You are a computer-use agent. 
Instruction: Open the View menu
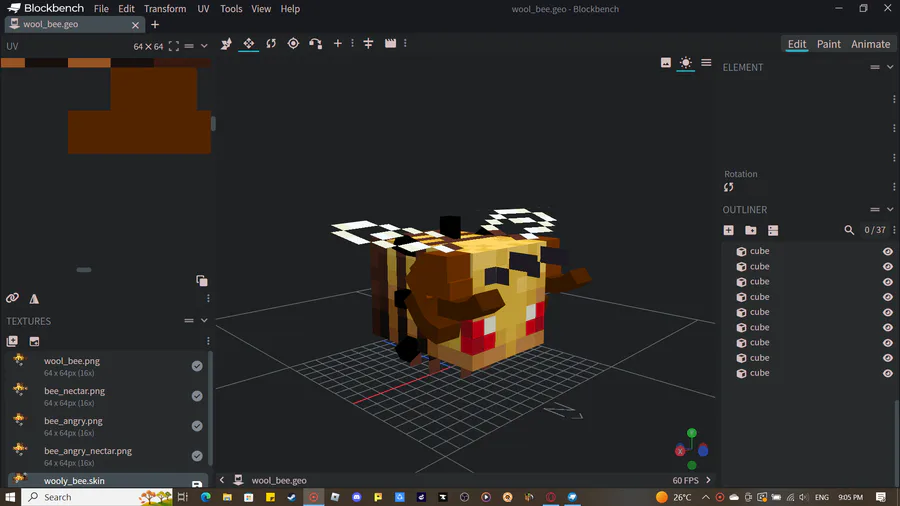click(x=261, y=9)
